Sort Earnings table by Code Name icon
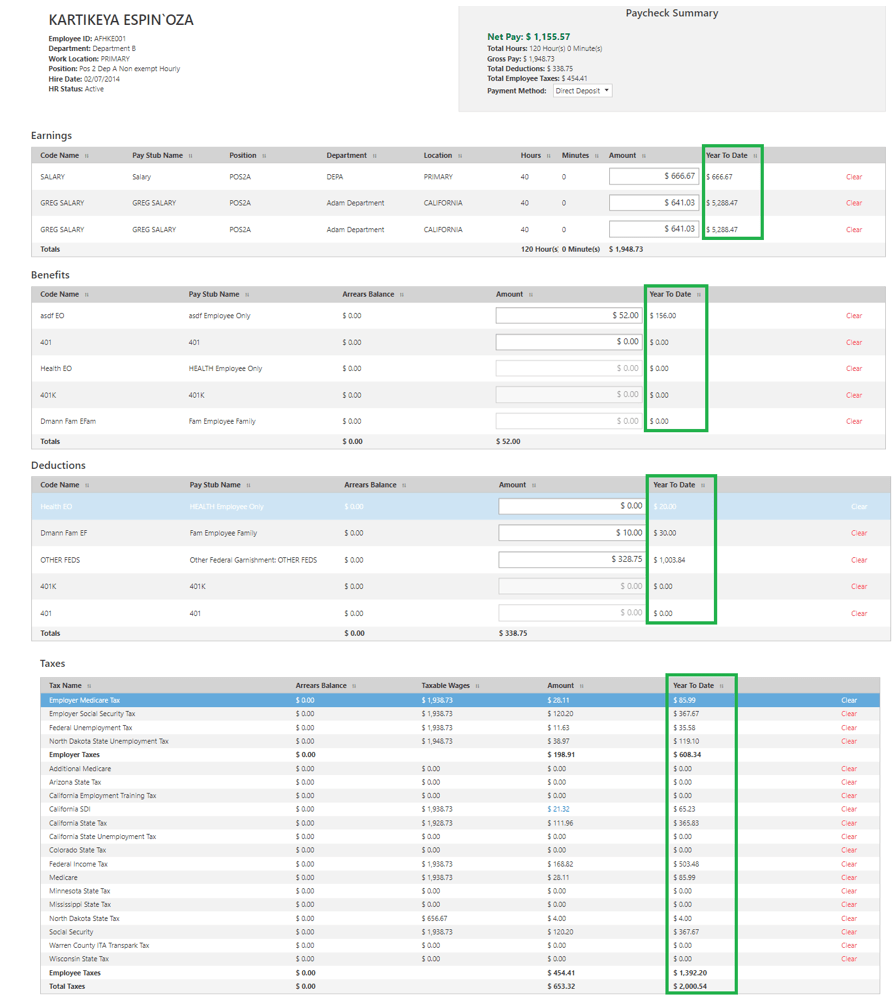 [87, 156]
